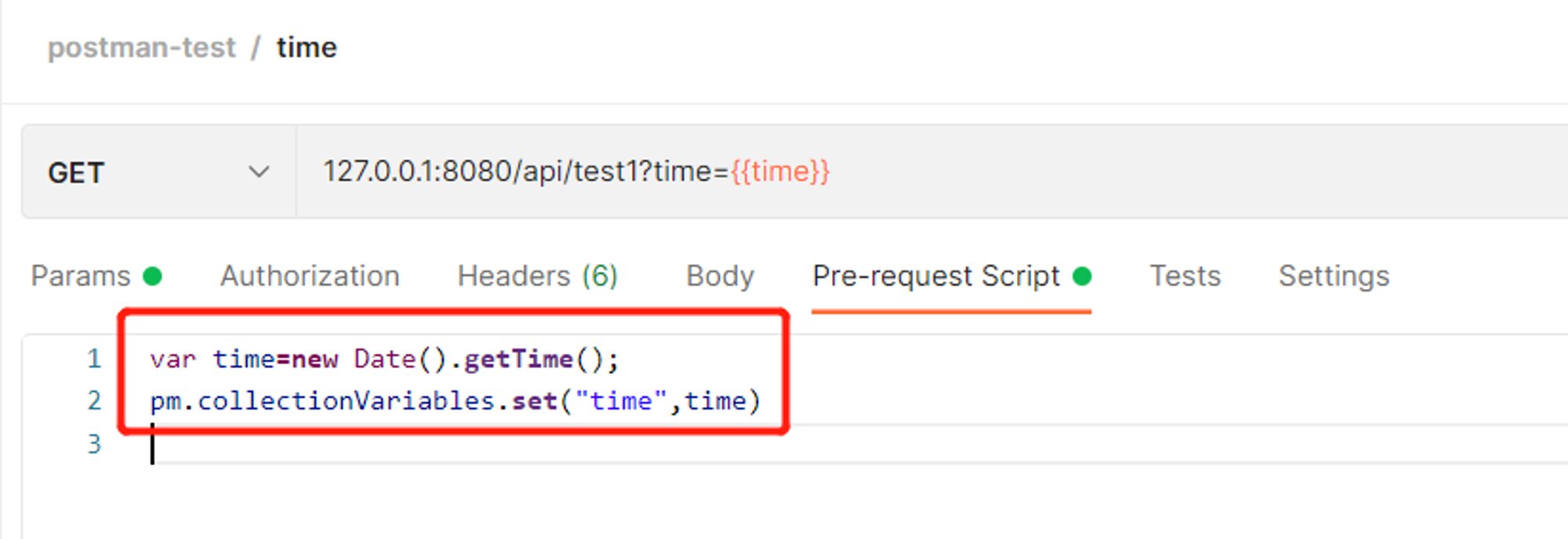Open the Tests tab

1185,276
